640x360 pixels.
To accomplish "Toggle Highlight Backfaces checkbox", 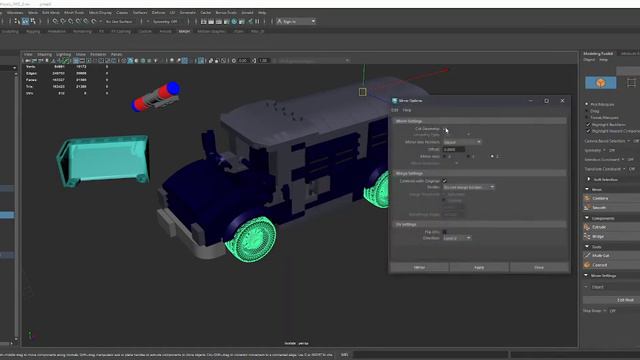I will 589,124.
